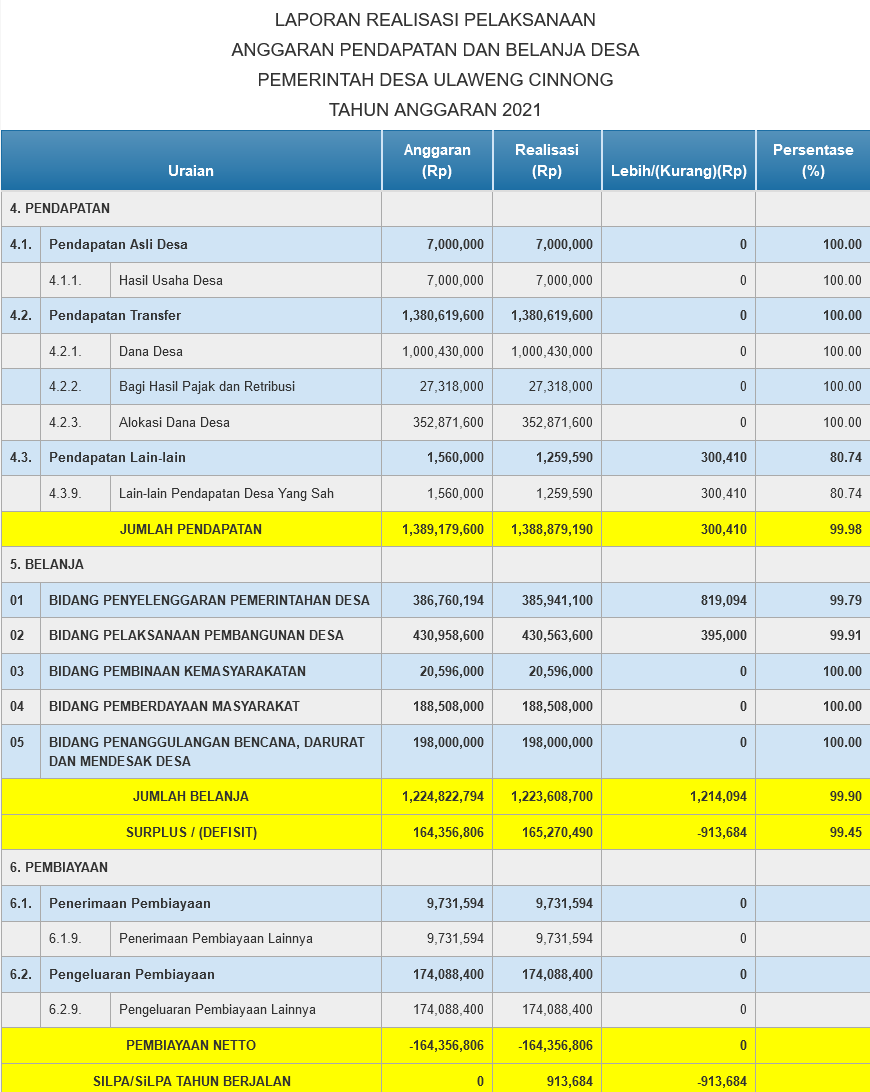870x1092 pixels.
Task: Click Lain-lain Pendapatan Desa Yang Sah
Action: click(x=226, y=494)
